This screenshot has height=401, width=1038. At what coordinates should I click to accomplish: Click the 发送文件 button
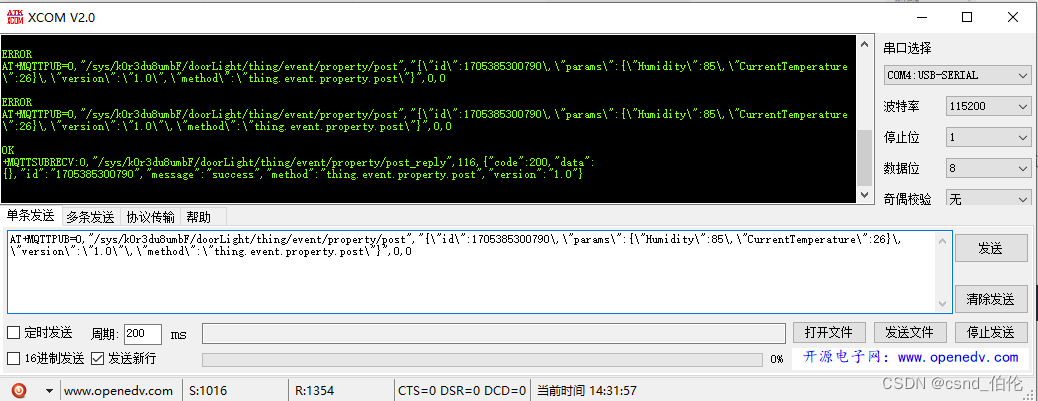point(910,332)
